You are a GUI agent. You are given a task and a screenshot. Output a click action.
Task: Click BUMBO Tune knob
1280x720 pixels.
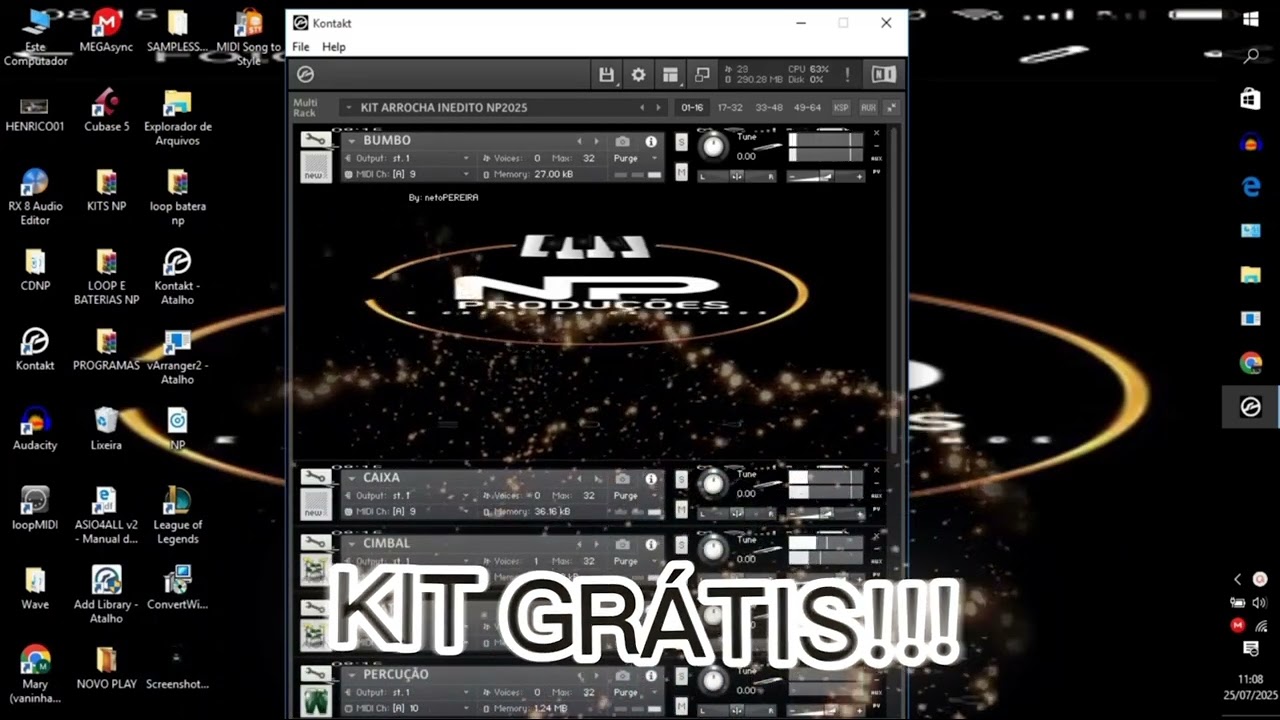[713, 147]
